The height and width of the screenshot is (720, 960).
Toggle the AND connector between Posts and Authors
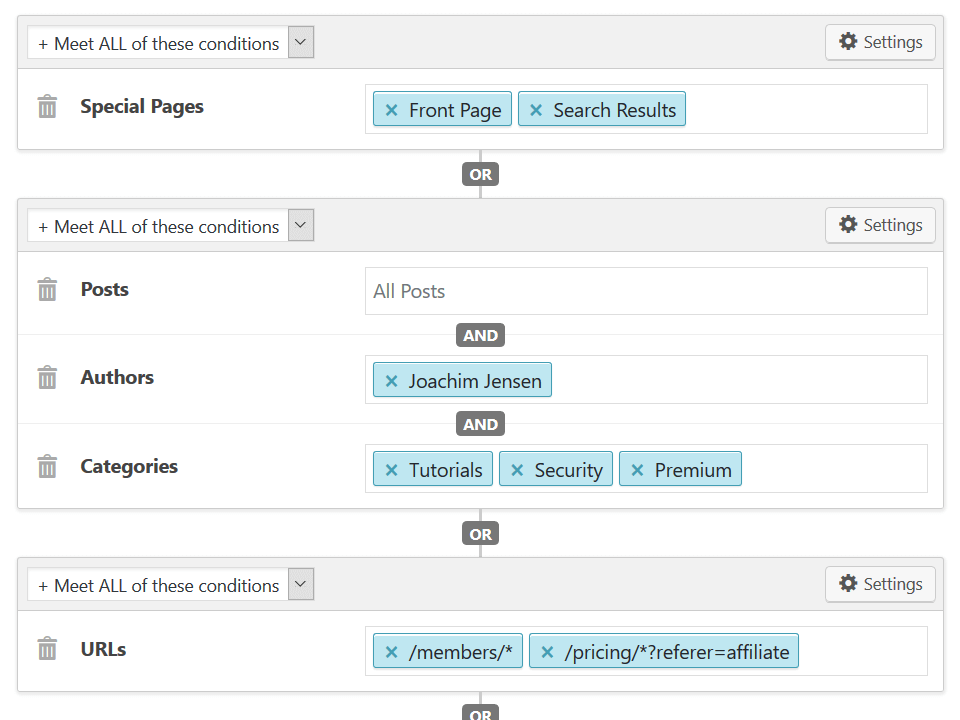(480, 335)
